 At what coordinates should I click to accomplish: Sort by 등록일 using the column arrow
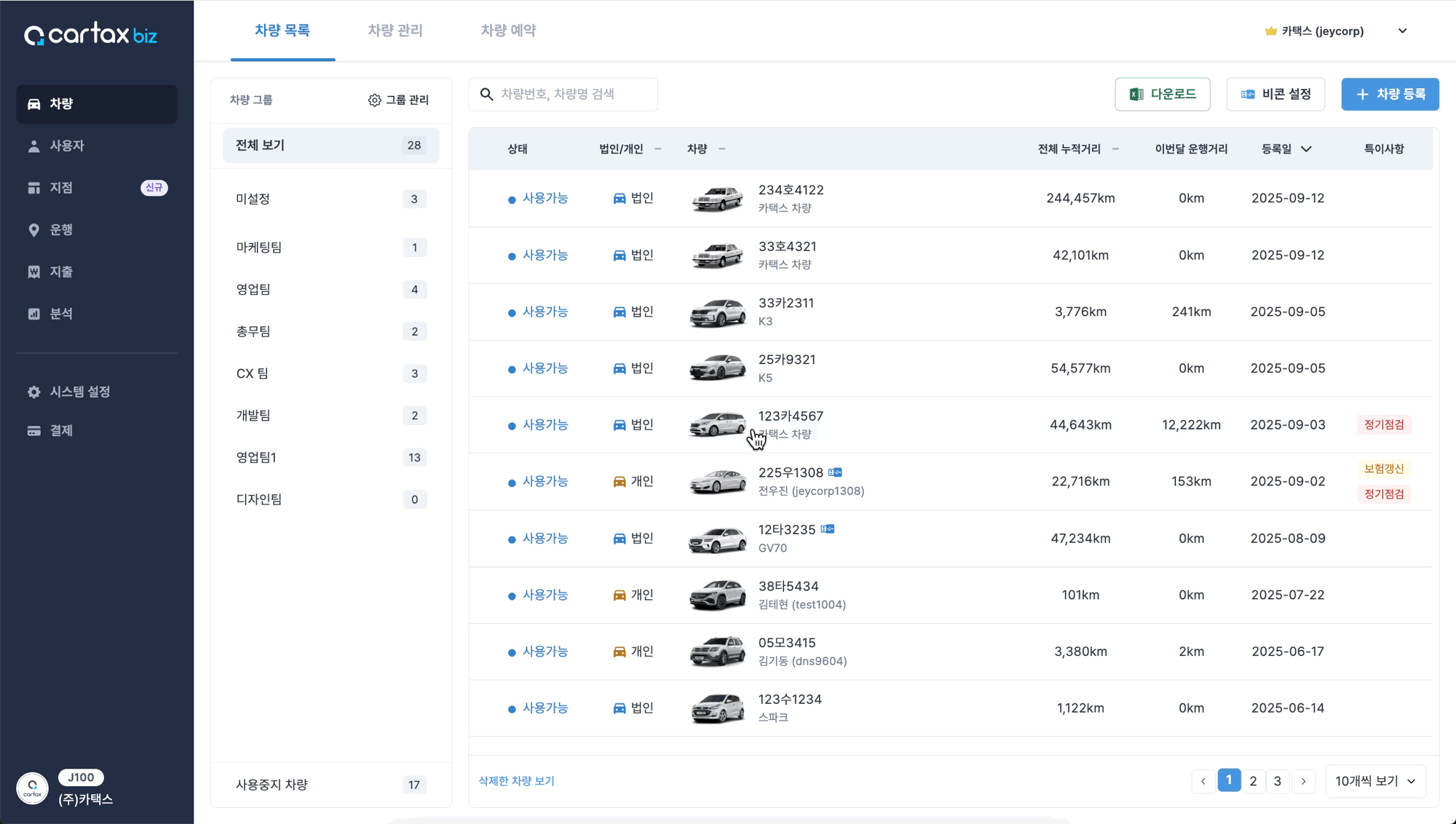coord(1306,149)
